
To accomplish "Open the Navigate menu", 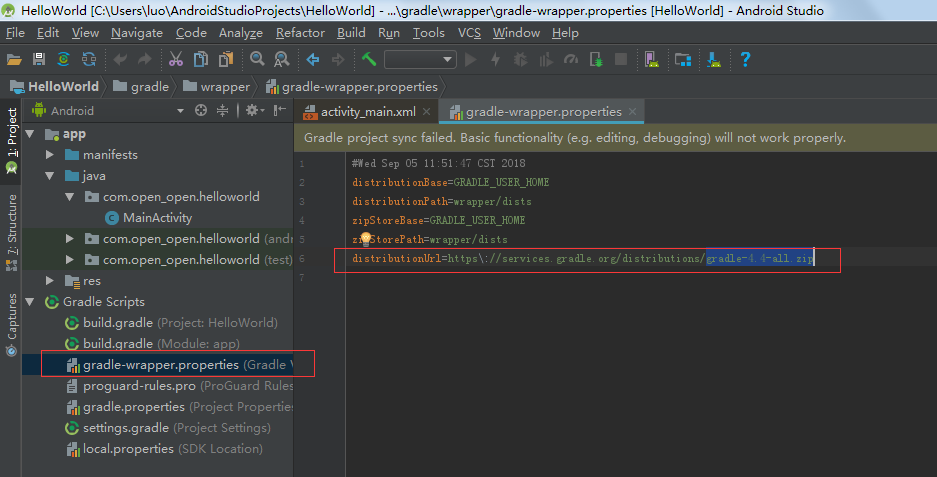I will click(x=137, y=33).
